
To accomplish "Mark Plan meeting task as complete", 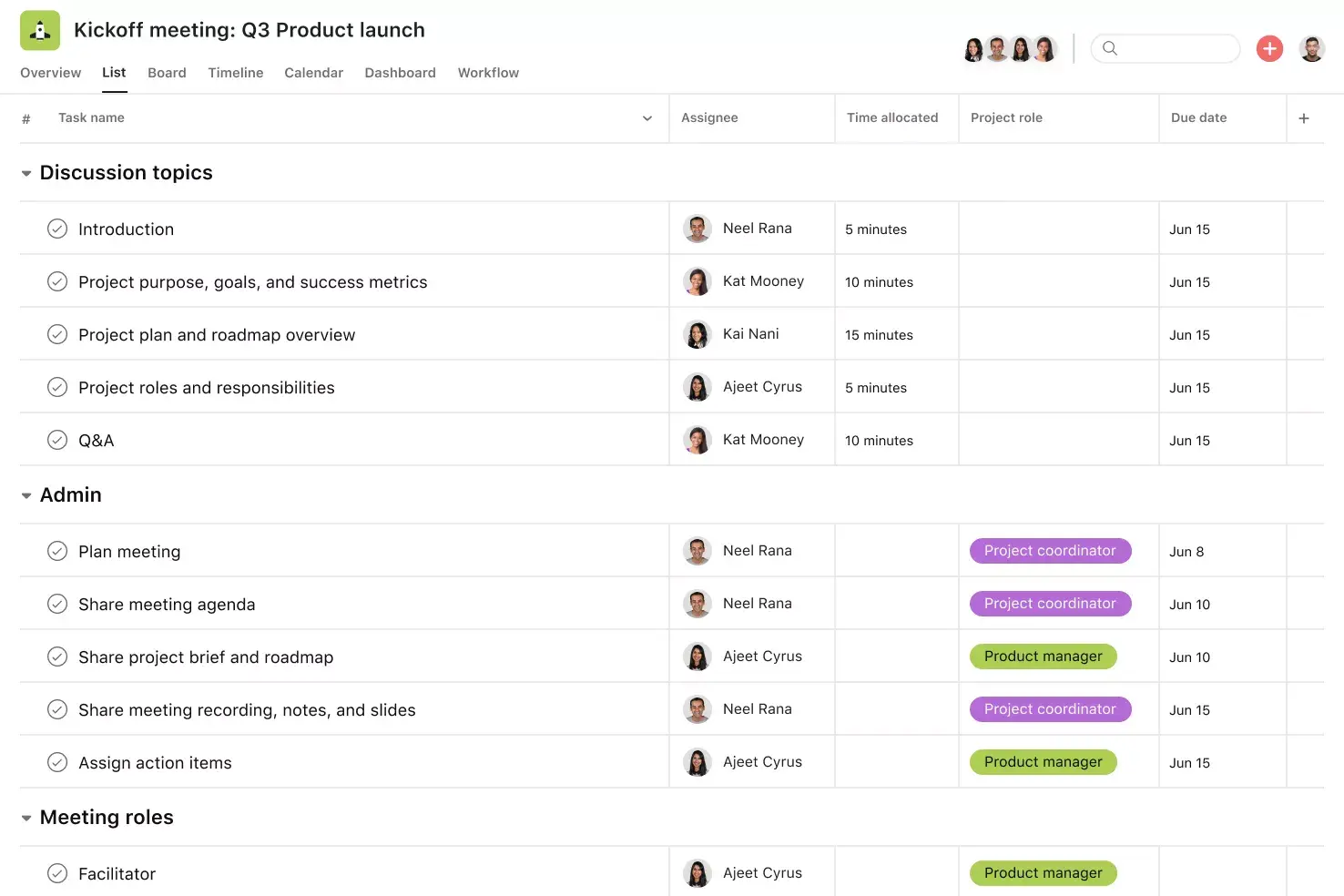I will (57, 552).
